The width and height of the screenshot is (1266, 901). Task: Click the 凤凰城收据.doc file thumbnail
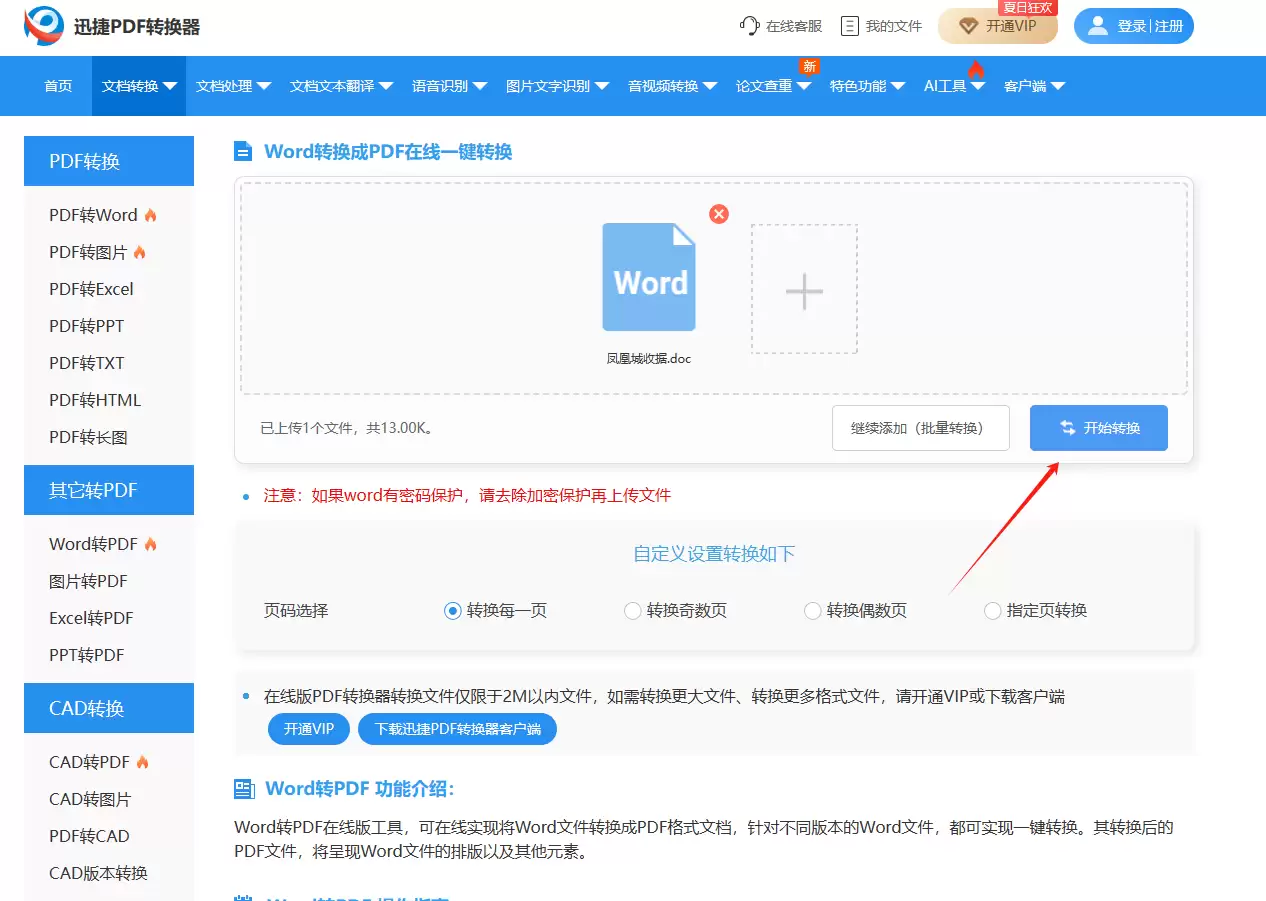click(648, 277)
